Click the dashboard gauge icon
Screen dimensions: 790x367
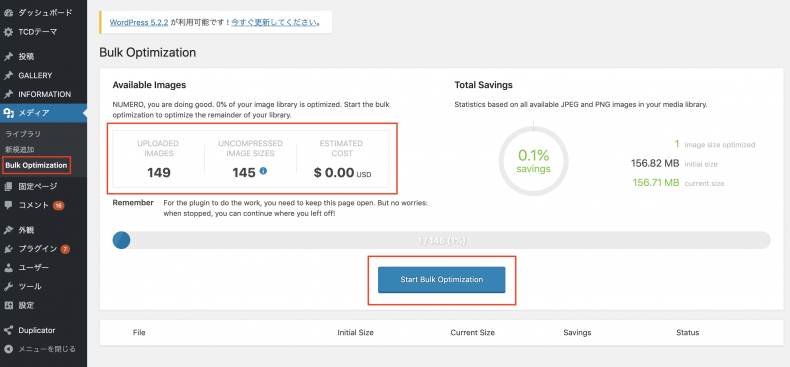click(8, 13)
